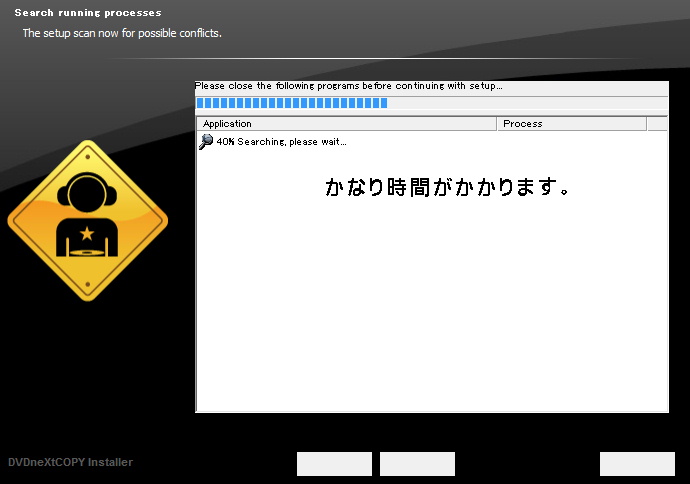Click the magnifier icon beside Searching text
This screenshot has height=484, width=690.
[x=206, y=142]
